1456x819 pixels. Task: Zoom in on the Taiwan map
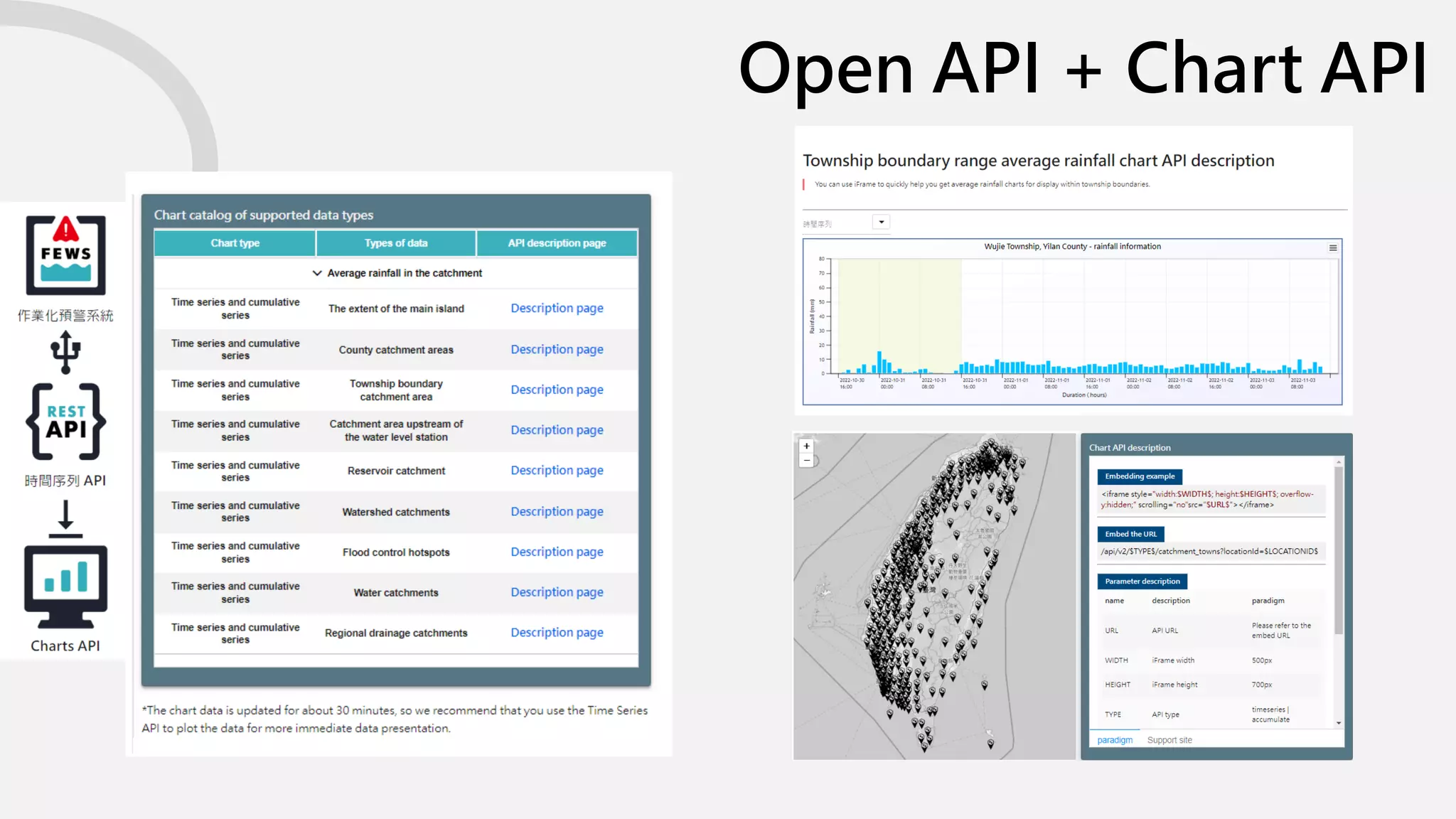pyautogui.click(x=806, y=446)
